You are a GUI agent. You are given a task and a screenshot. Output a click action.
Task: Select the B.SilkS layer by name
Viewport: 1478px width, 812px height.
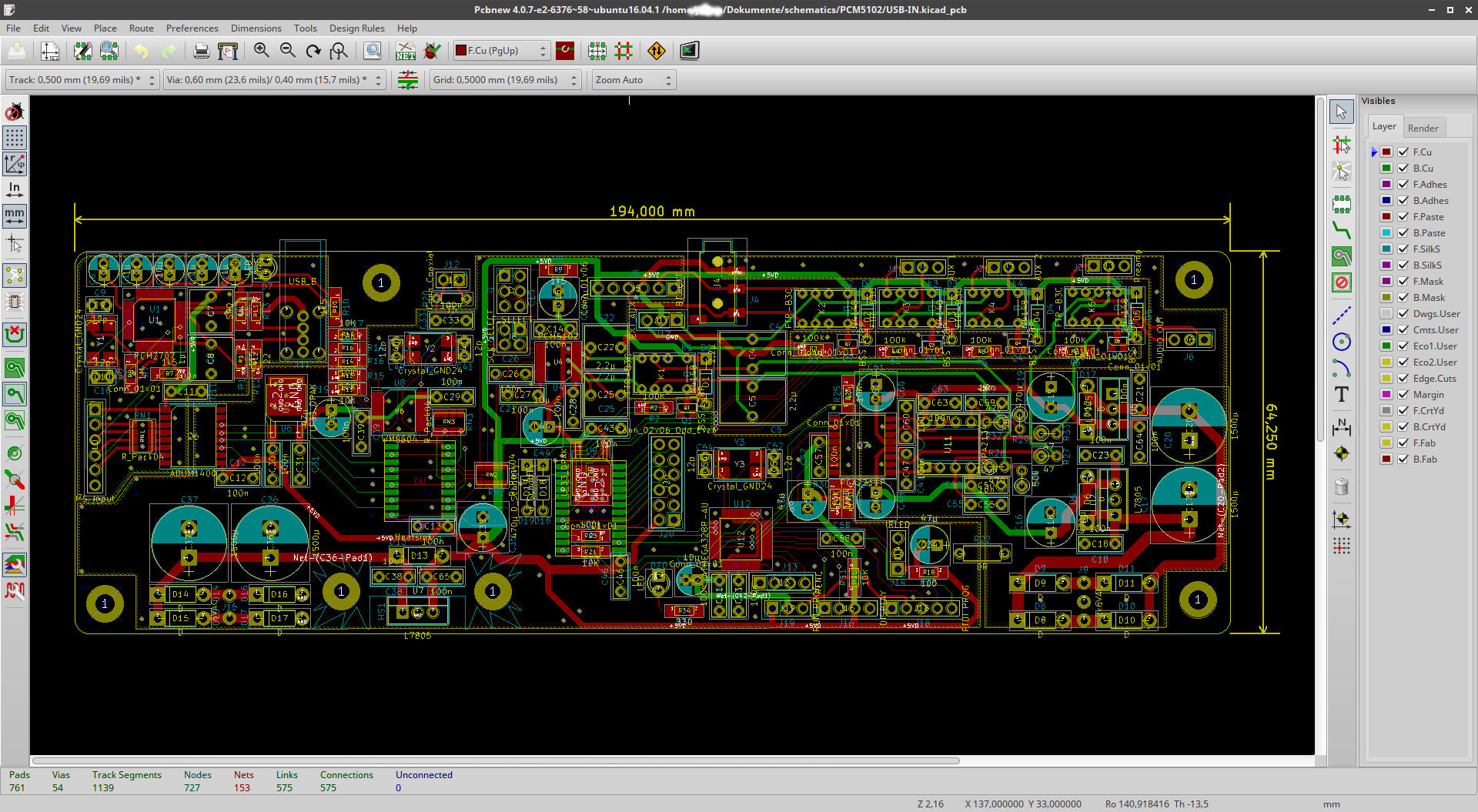tap(1428, 266)
